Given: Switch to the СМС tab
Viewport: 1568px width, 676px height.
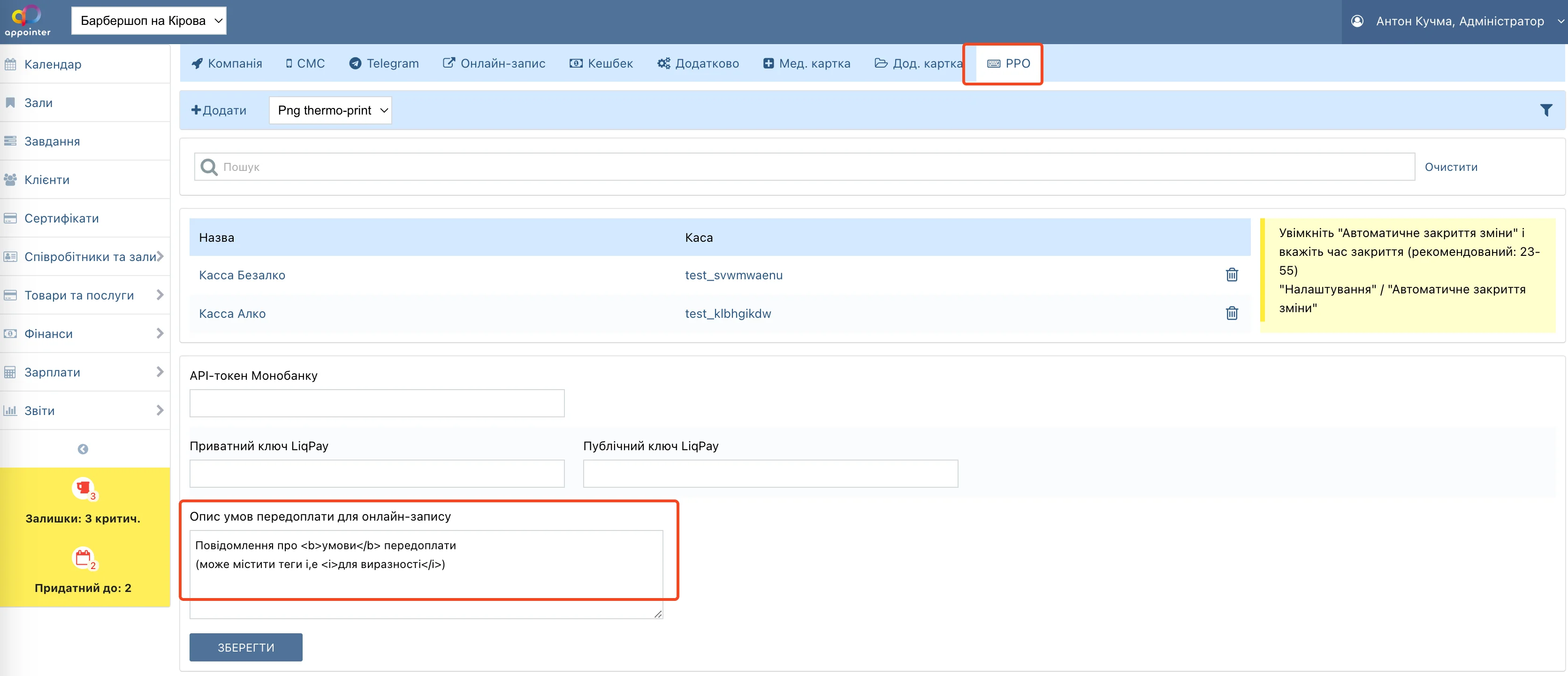Looking at the screenshot, I should tap(305, 63).
